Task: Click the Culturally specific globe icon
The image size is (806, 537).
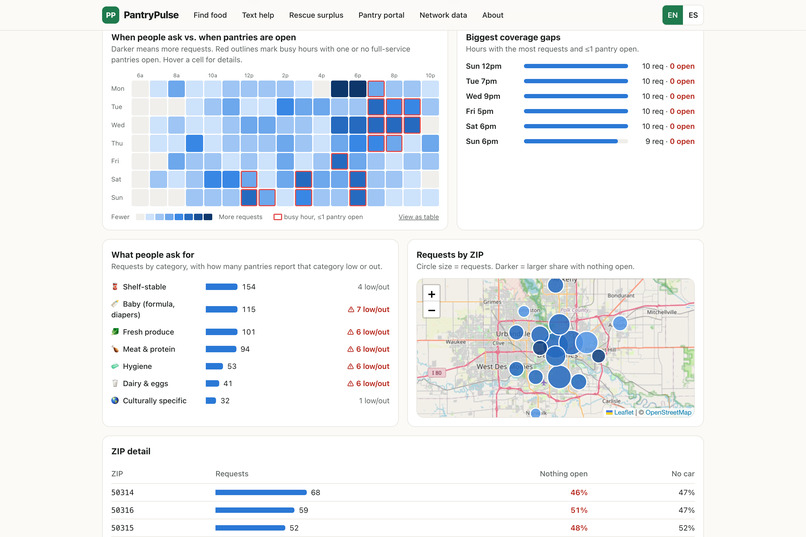Action: pyautogui.click(x=115, y=400)
